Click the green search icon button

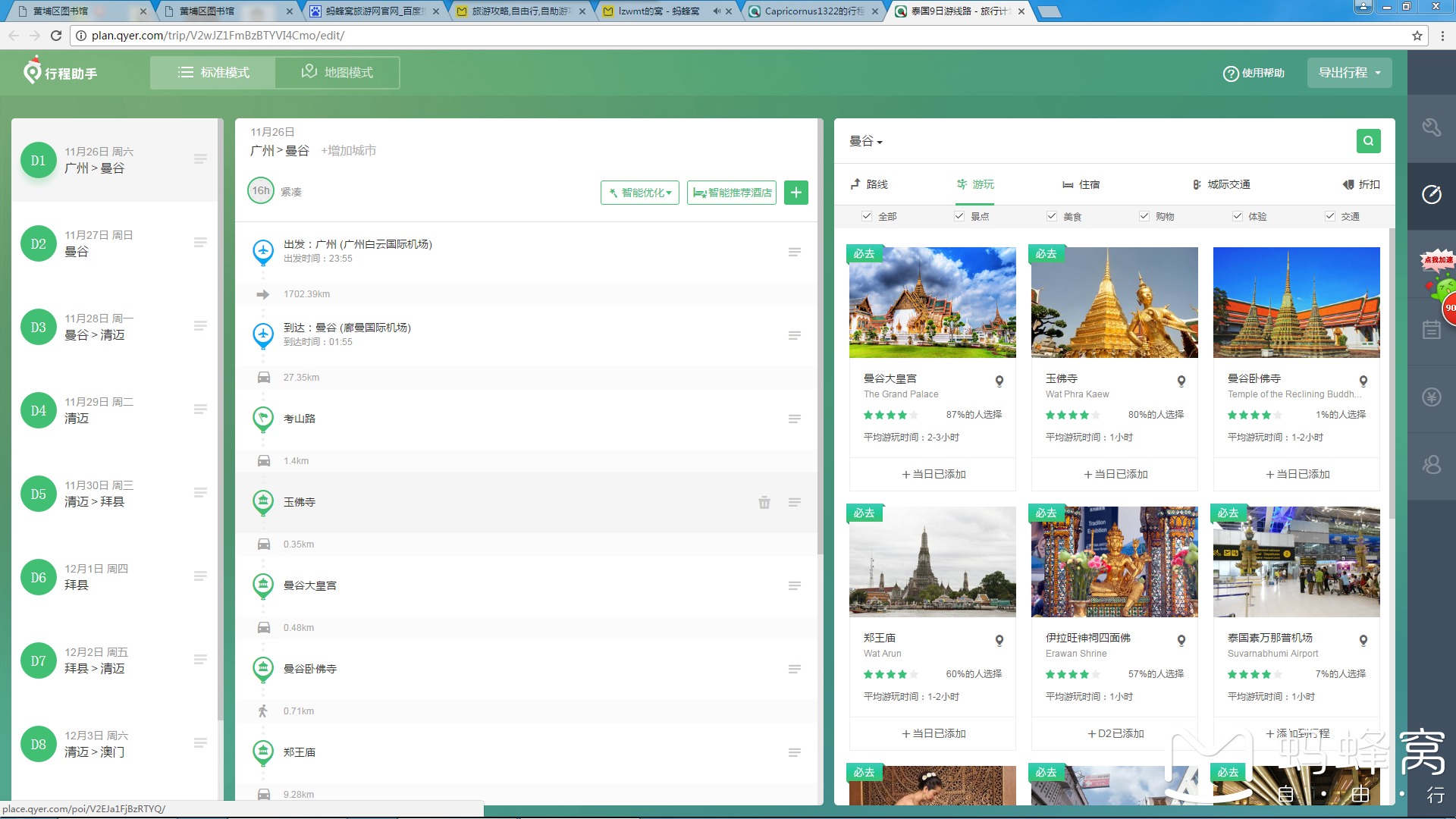(x=1368, y=141)
